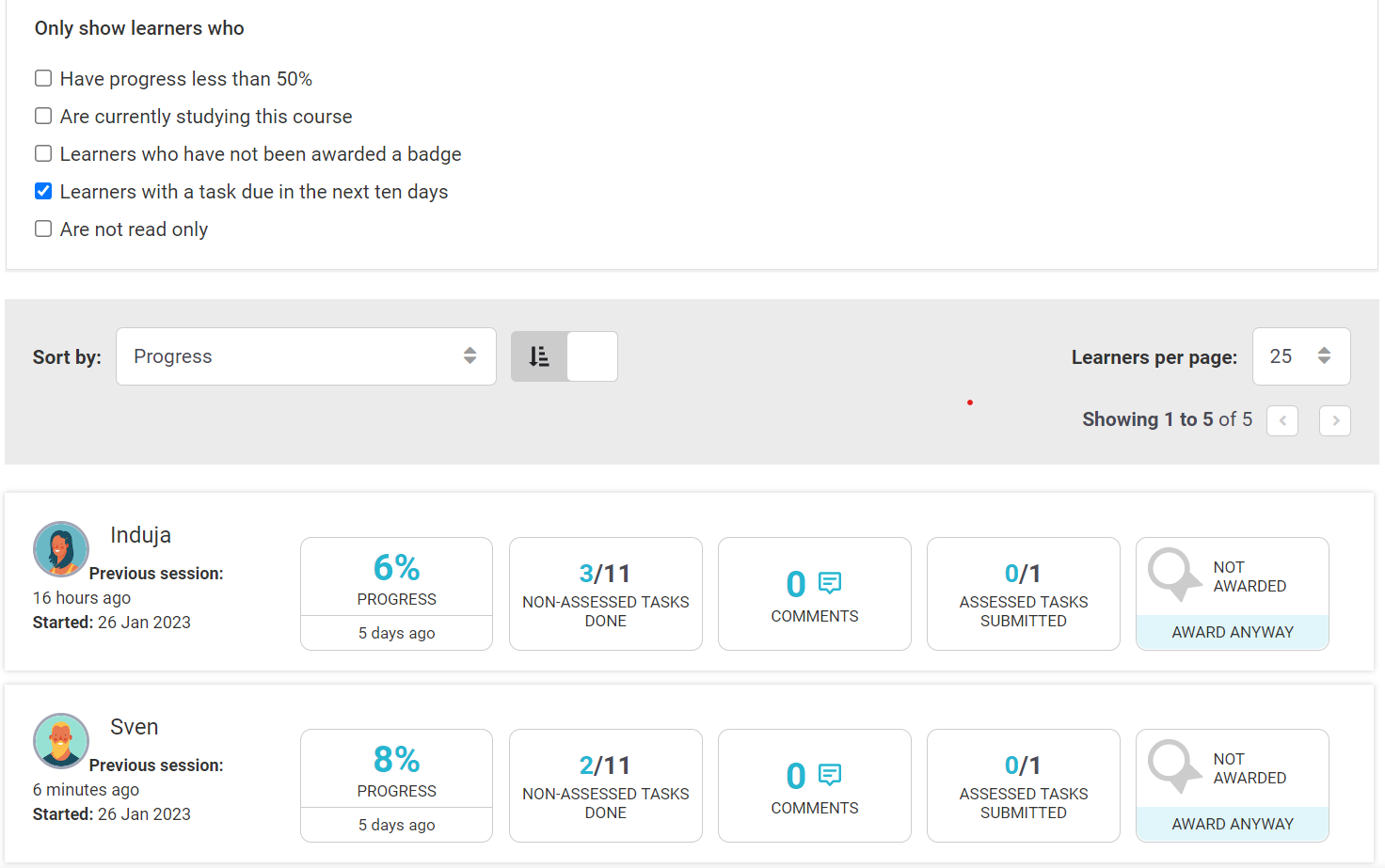The image size is (1385, 868).
Task: Click Sven's profile avatar picture
Action: click(61, 740)
